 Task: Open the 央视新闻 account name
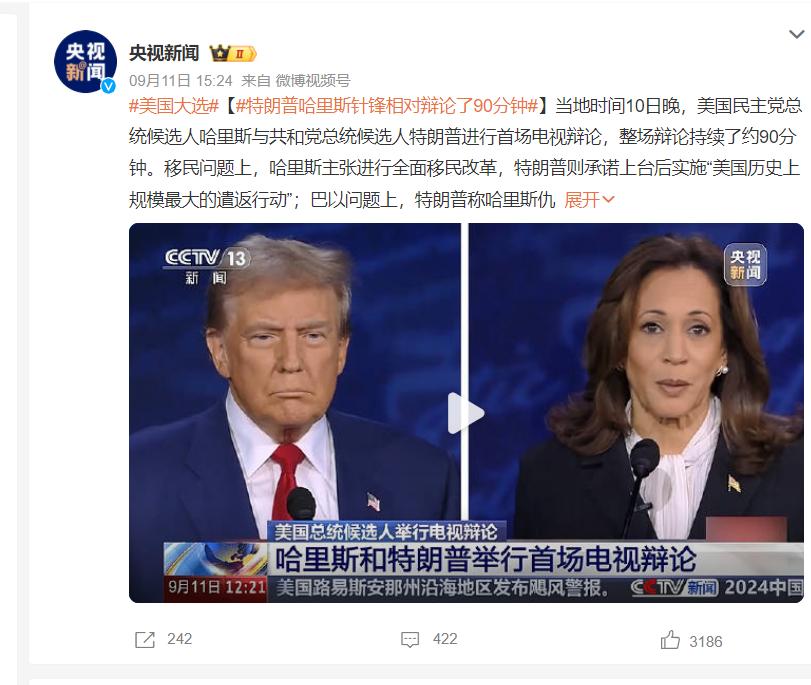coord(164,53)
